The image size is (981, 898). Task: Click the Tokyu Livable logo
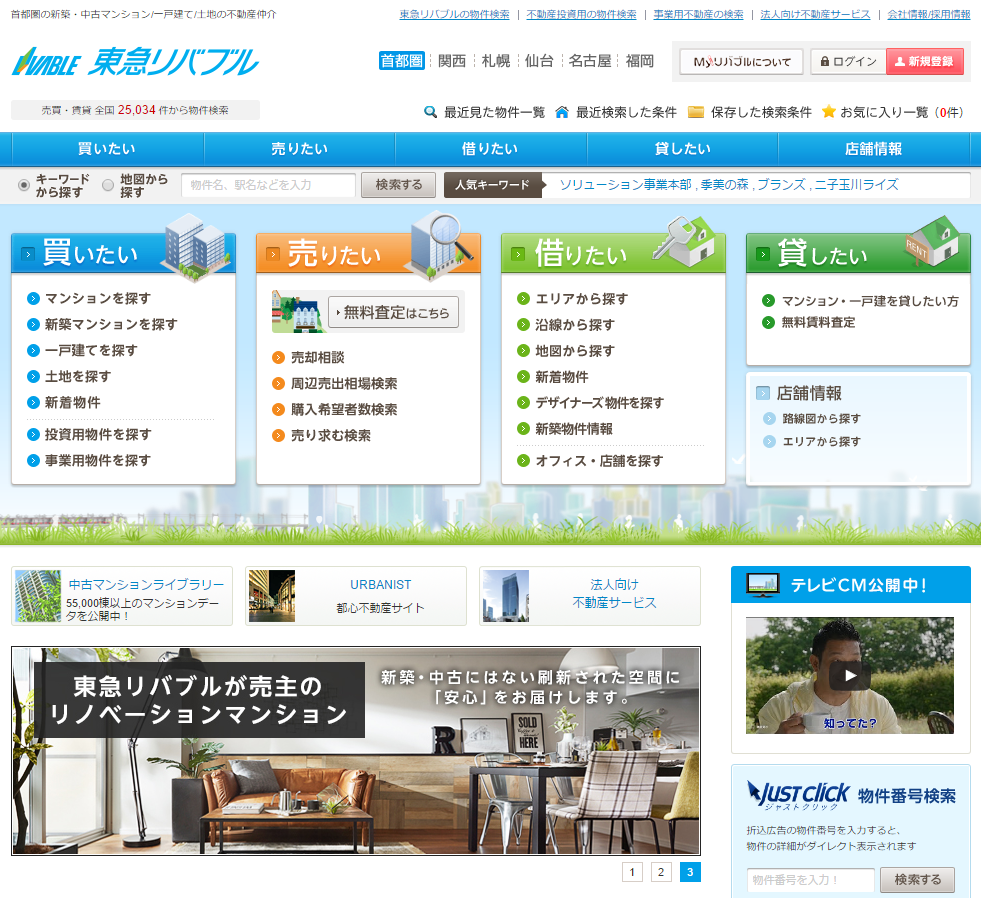click(135, 61)
